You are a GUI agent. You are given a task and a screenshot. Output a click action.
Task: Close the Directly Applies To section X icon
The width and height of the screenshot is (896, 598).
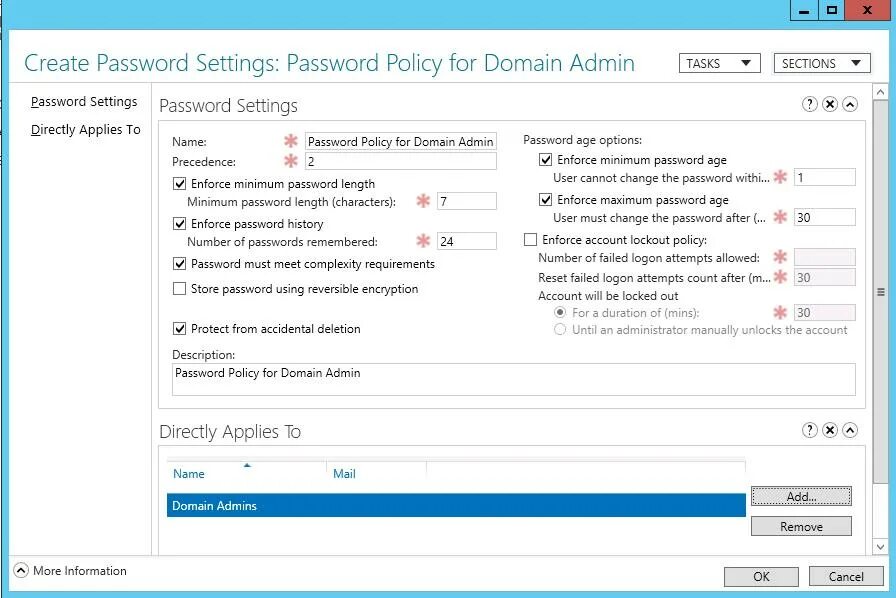[830, 430]
